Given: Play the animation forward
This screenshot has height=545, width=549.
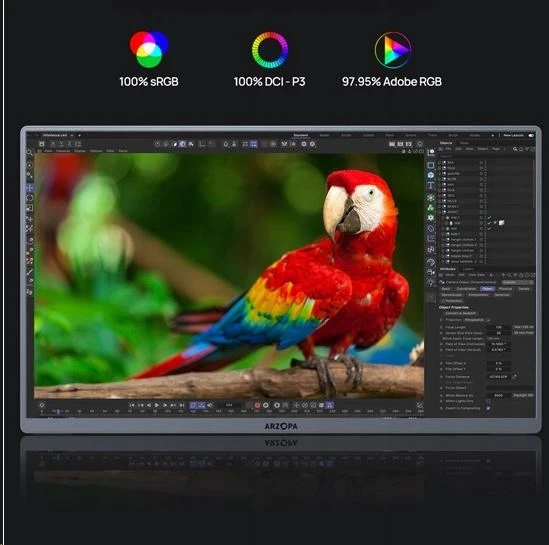Looking at the screenshot, I should coord(157,405).
